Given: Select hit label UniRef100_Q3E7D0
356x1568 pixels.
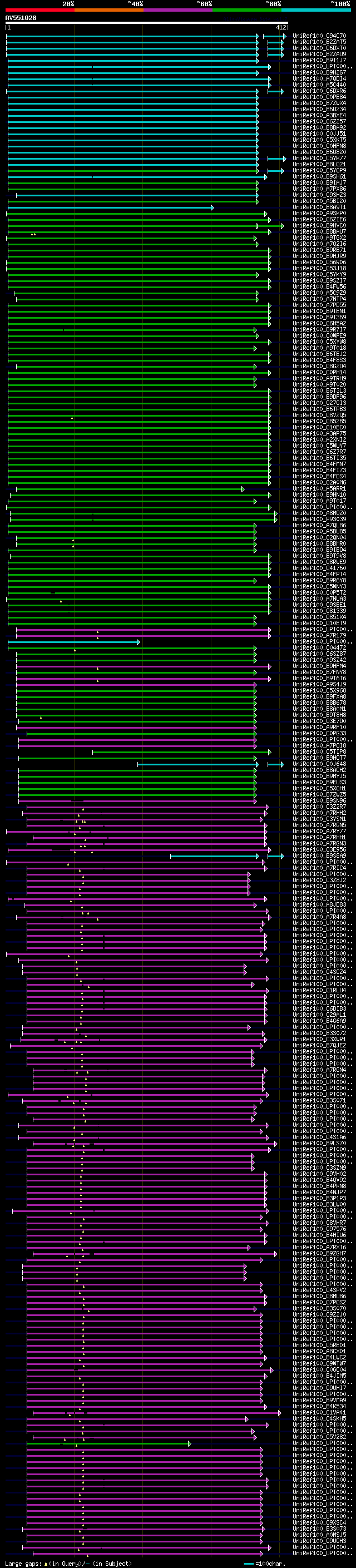Looking at the screenshot, I should point(319,721).
